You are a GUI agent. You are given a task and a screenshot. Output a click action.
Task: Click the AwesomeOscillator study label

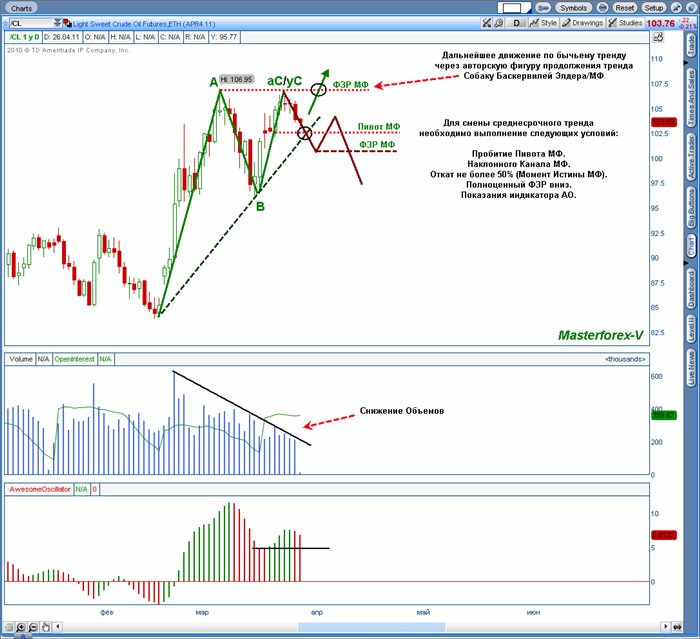point(40,489)
